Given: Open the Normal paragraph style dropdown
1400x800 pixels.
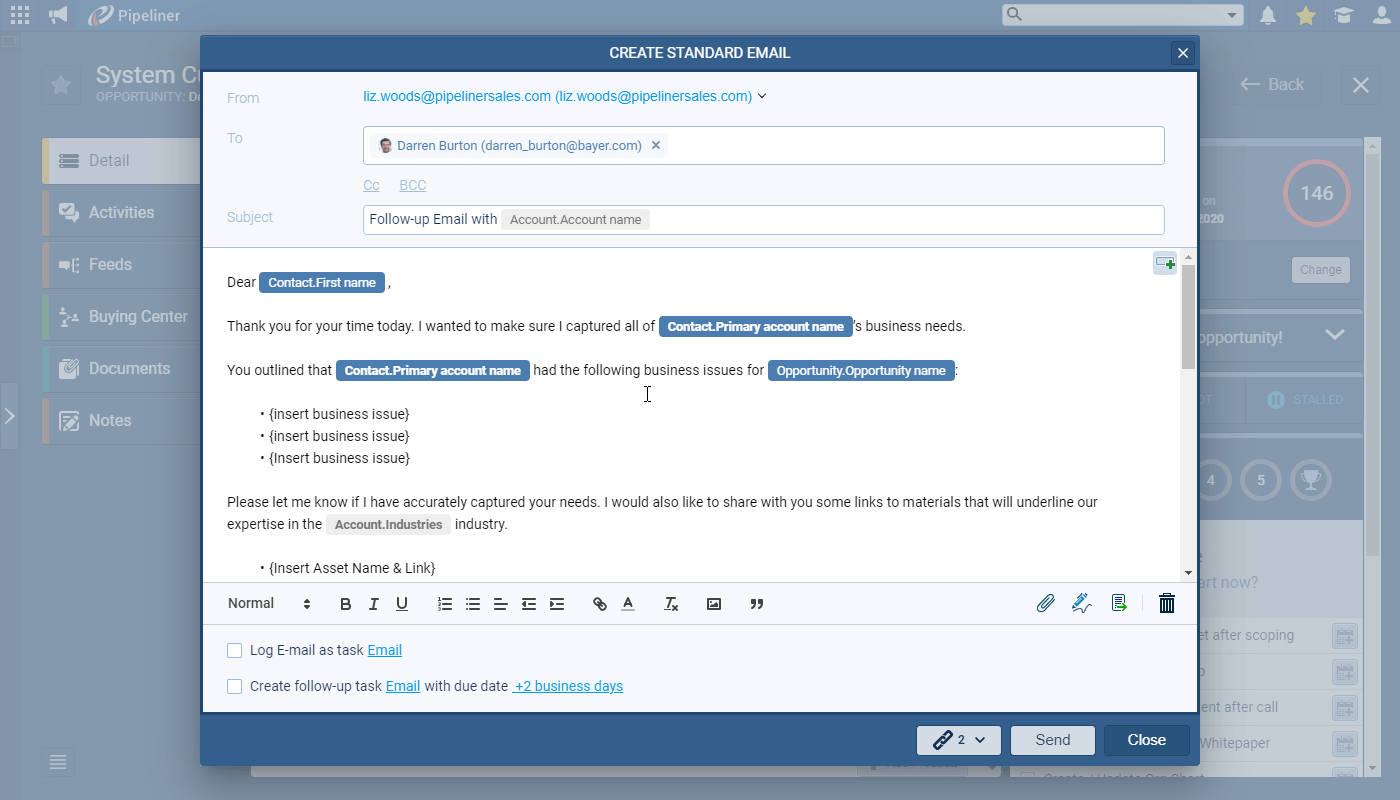Looking at the screenshot, I should [x=270, y=604].
